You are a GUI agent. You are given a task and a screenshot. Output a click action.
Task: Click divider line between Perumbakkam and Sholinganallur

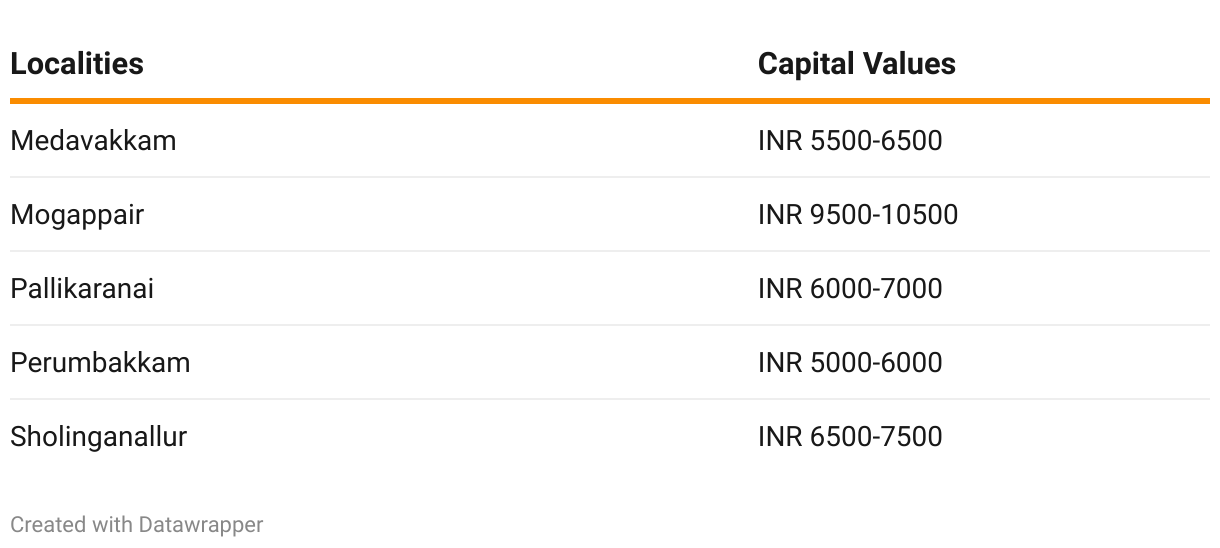click(610, 399)
